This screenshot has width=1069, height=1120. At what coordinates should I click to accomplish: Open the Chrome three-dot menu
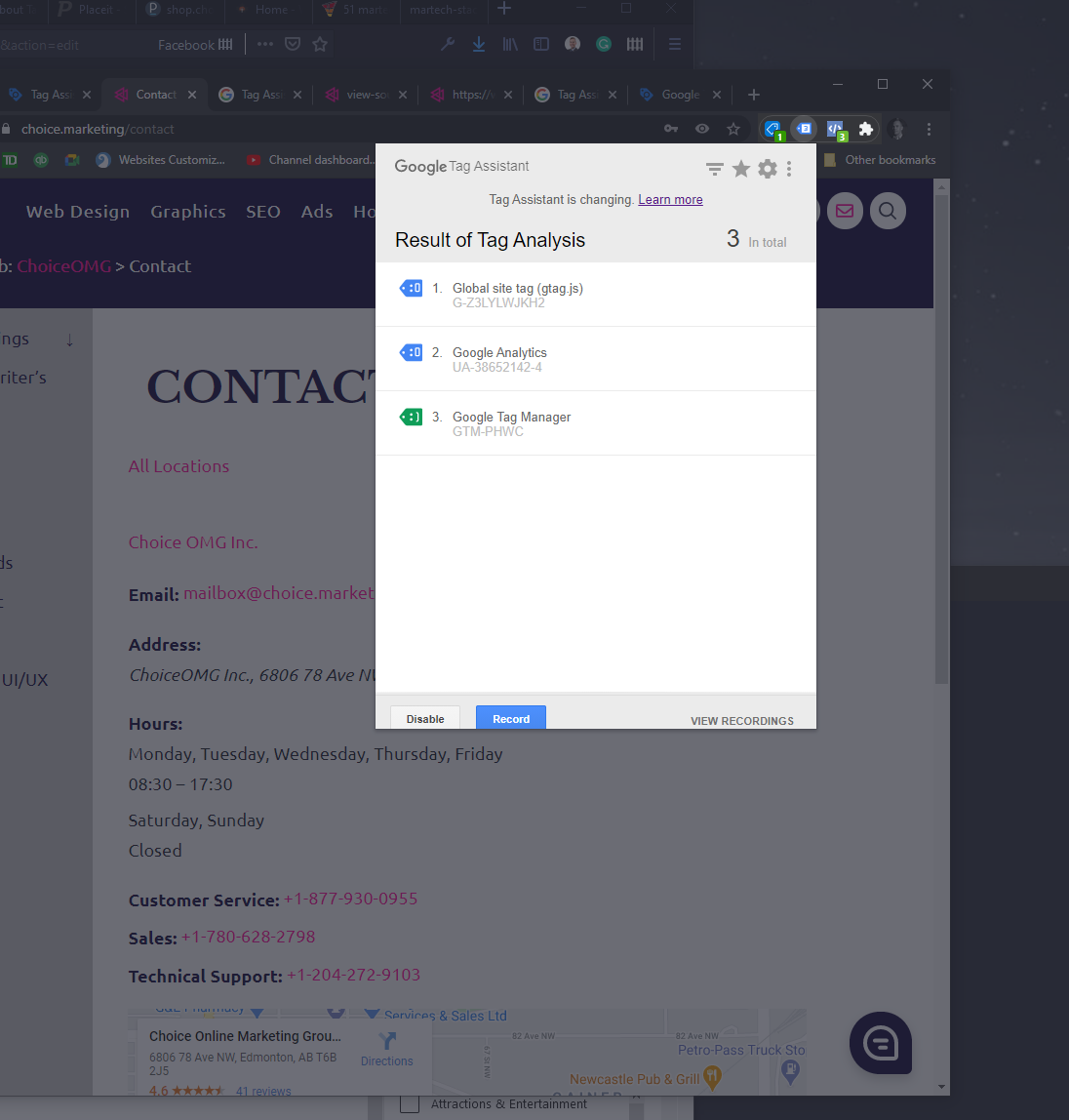929,130
